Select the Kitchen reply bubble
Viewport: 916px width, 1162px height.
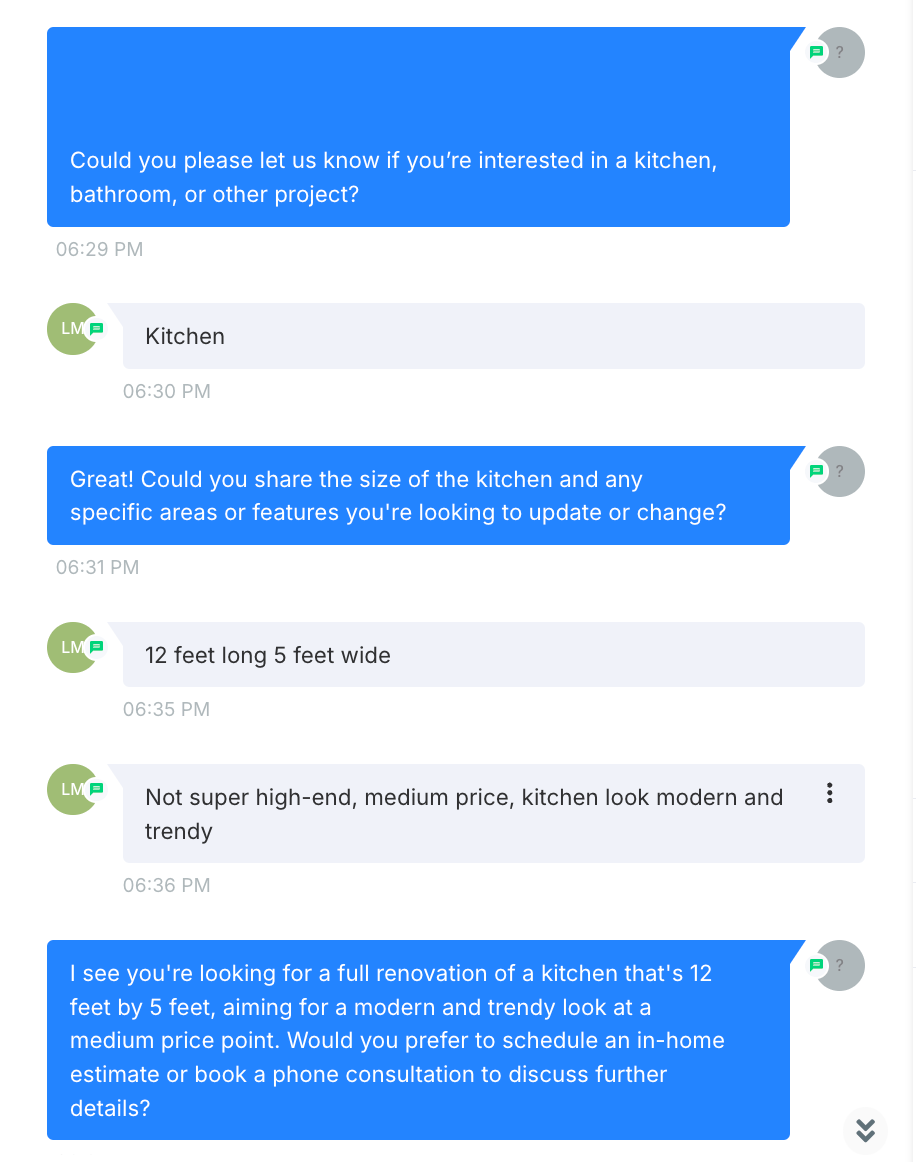point(494,336)
